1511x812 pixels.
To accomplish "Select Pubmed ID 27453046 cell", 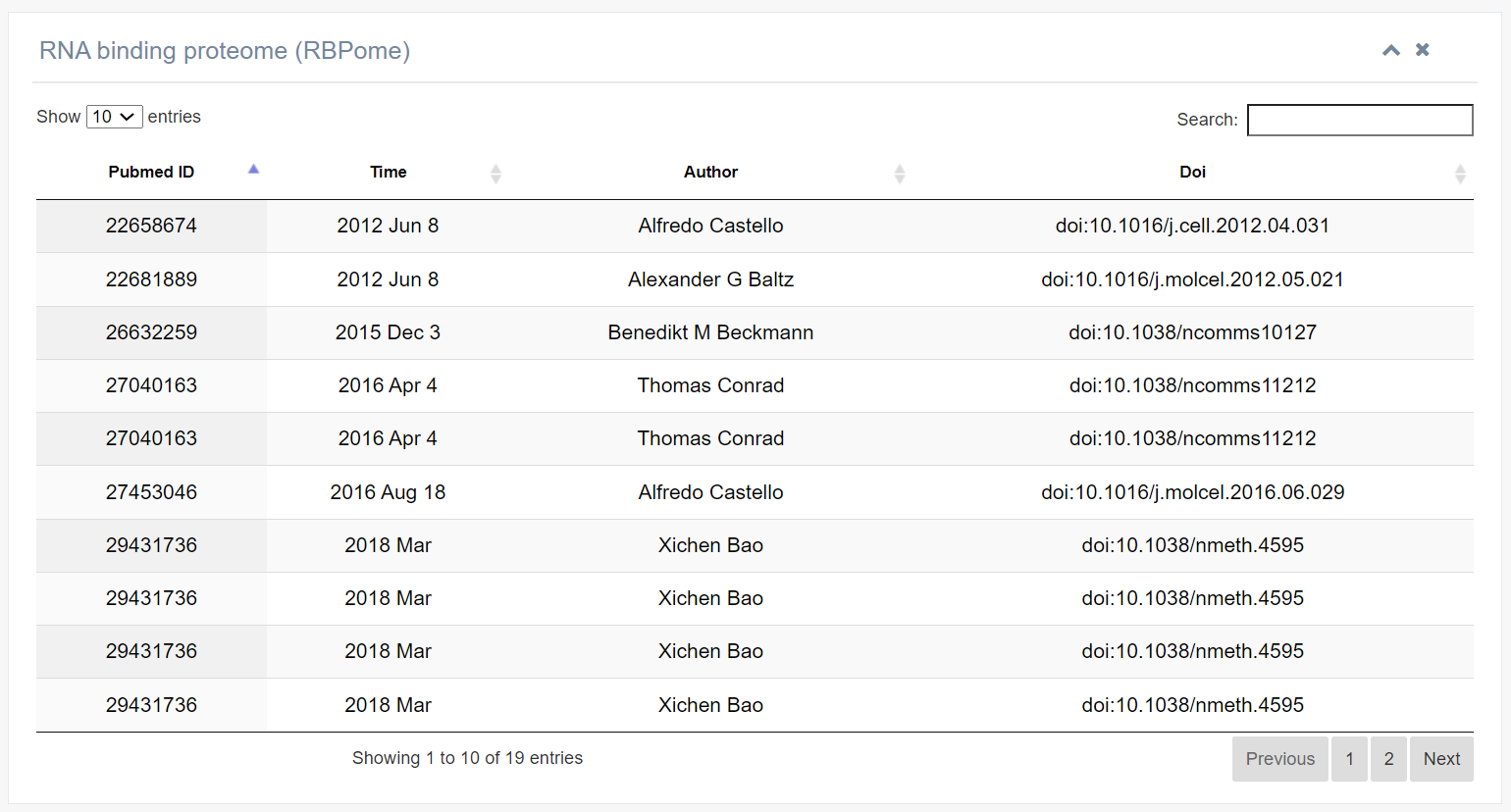I will pyautogui.click(x=151, y=492).
